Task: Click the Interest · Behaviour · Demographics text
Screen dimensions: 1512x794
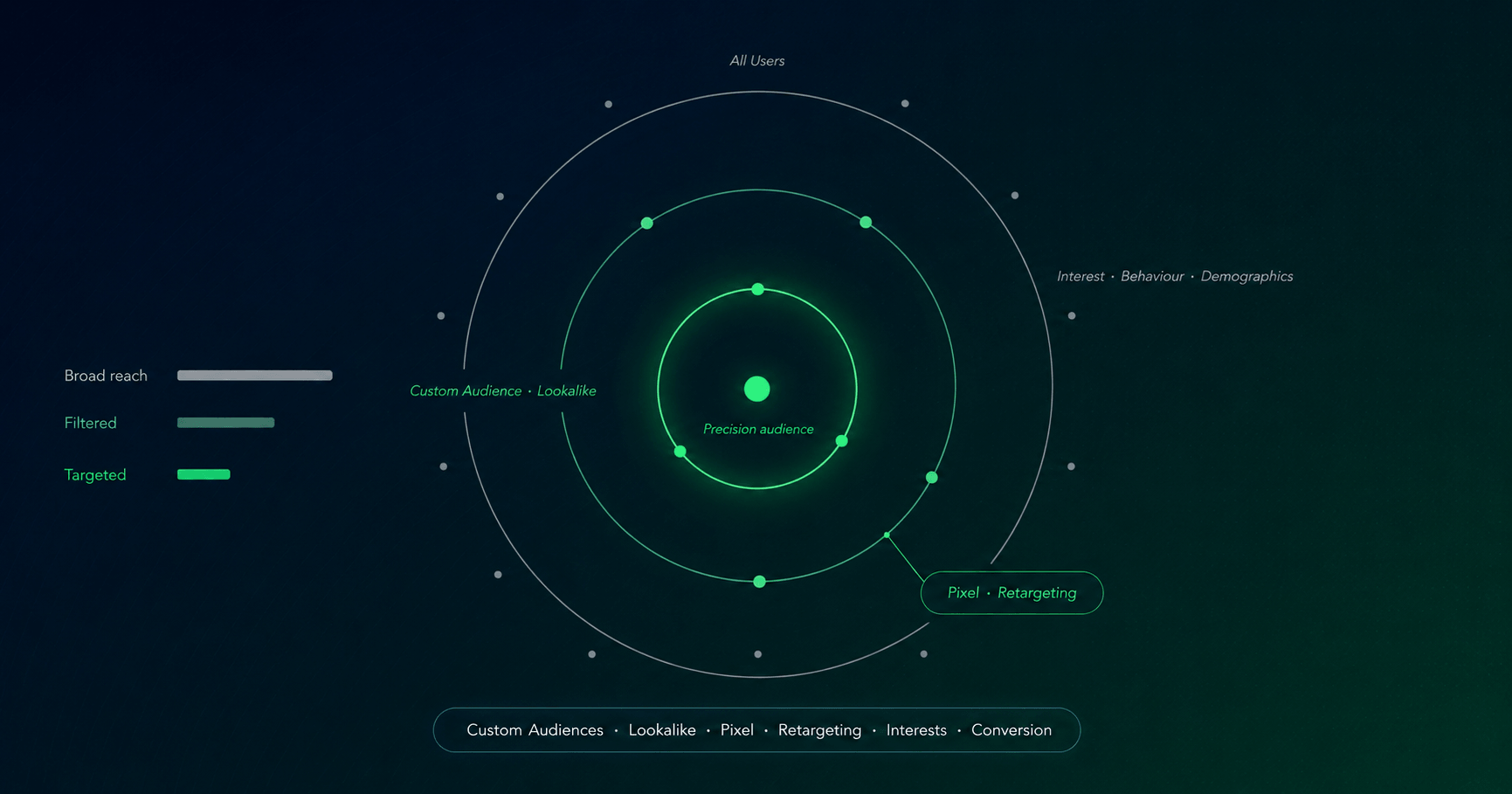Action: pos(1175,276)
